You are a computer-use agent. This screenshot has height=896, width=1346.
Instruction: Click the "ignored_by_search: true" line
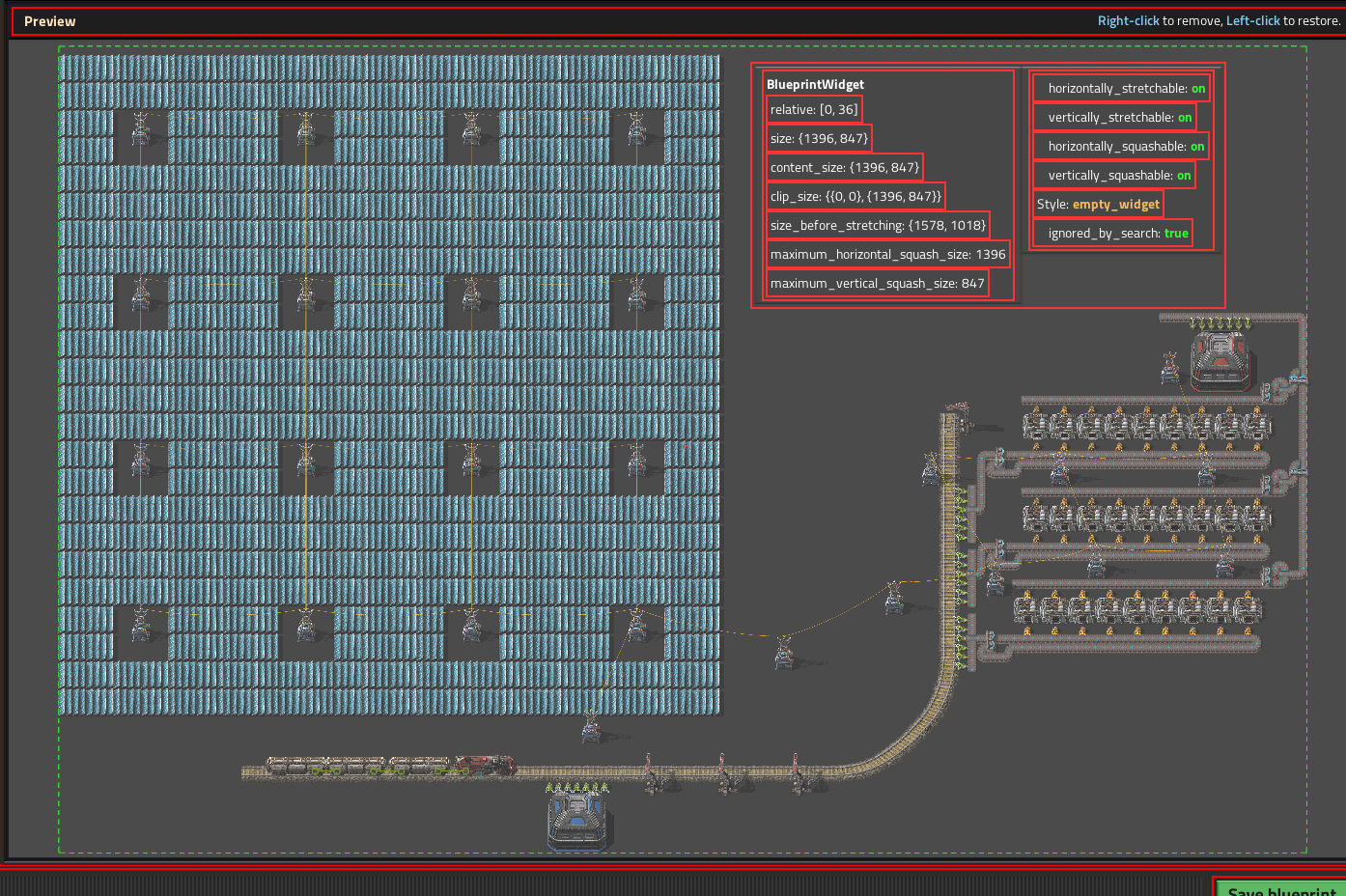pos(1112,233)
